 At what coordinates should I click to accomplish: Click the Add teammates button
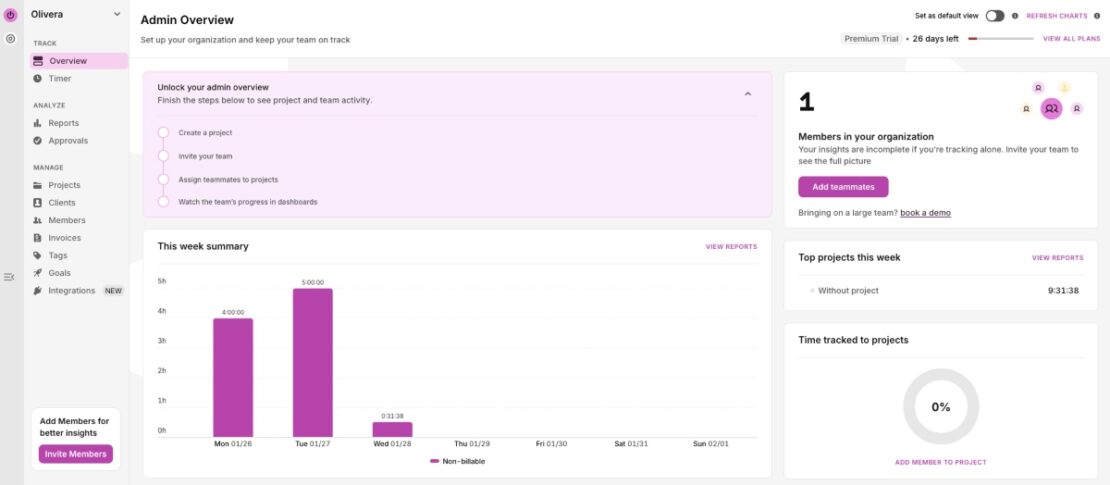click(x=843, y=187)
